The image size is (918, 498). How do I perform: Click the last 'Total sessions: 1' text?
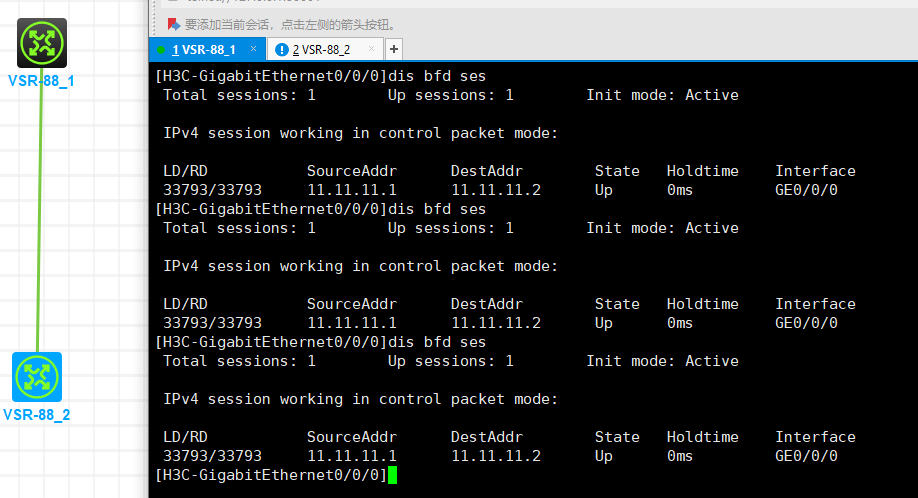pyautogui.click(x=239, y=361)
